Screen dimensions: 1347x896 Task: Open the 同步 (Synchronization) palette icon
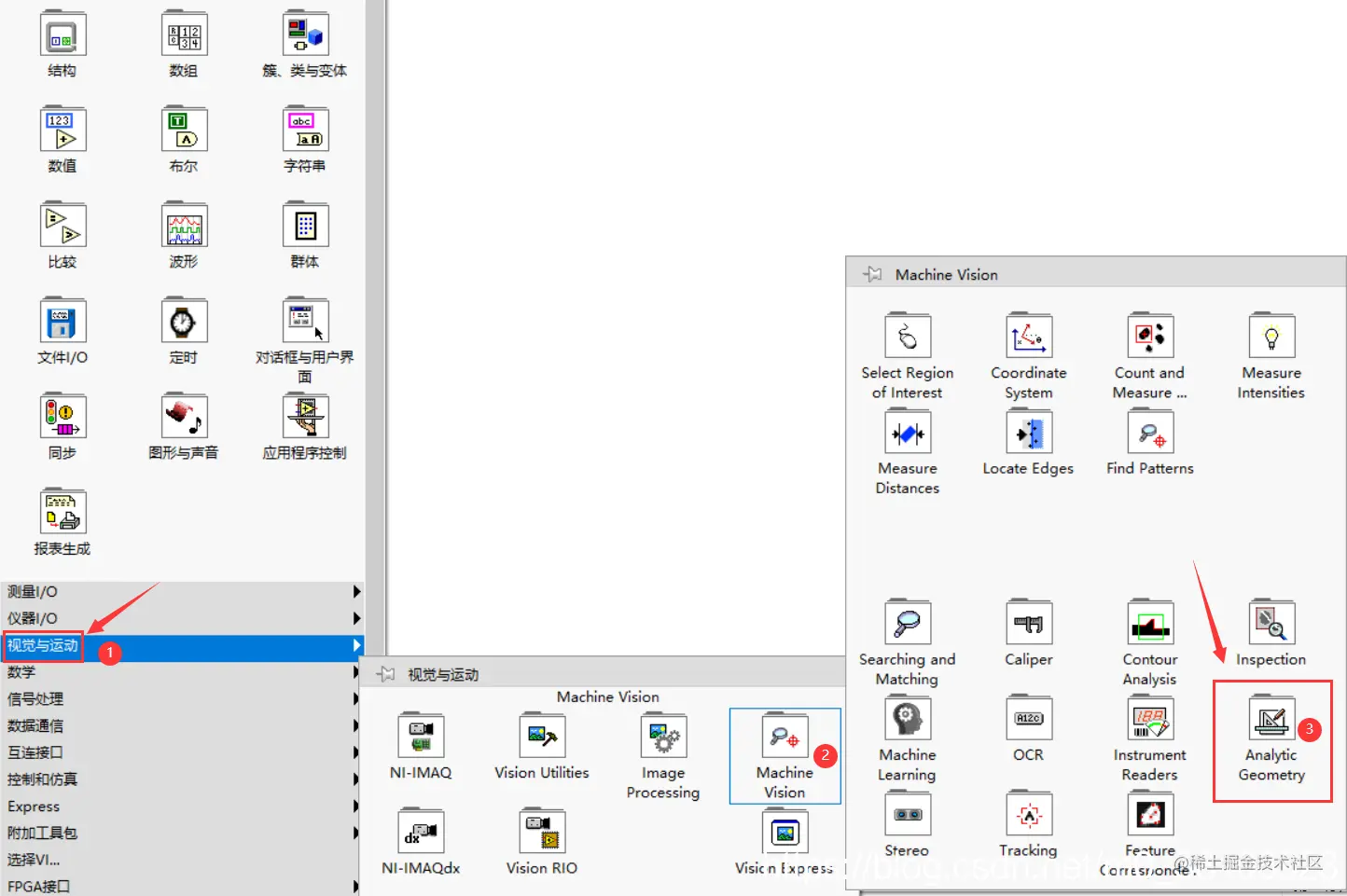click(62, 417)
